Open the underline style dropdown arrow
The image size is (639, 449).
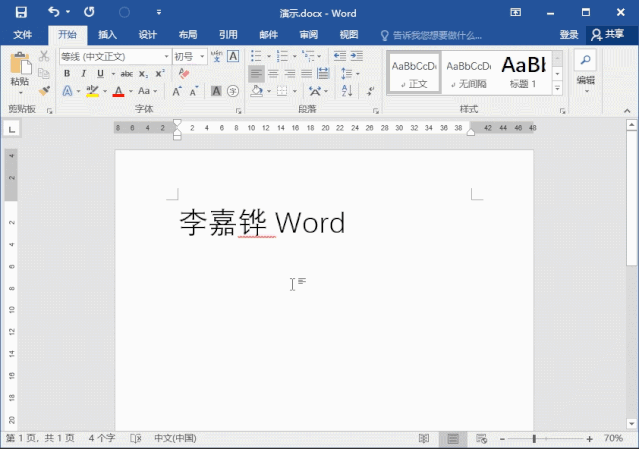(x=113, y=74)
